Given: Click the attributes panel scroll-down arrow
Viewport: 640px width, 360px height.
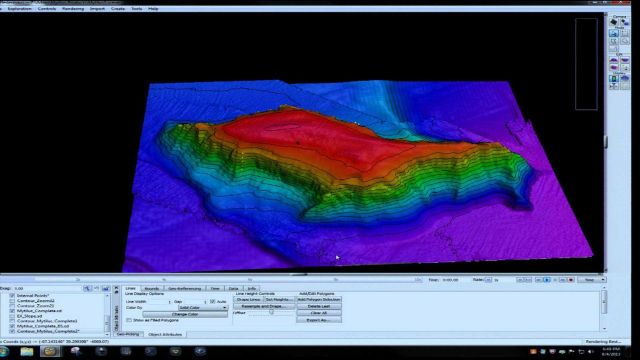Looking at the screenshot, I should 604,329.
